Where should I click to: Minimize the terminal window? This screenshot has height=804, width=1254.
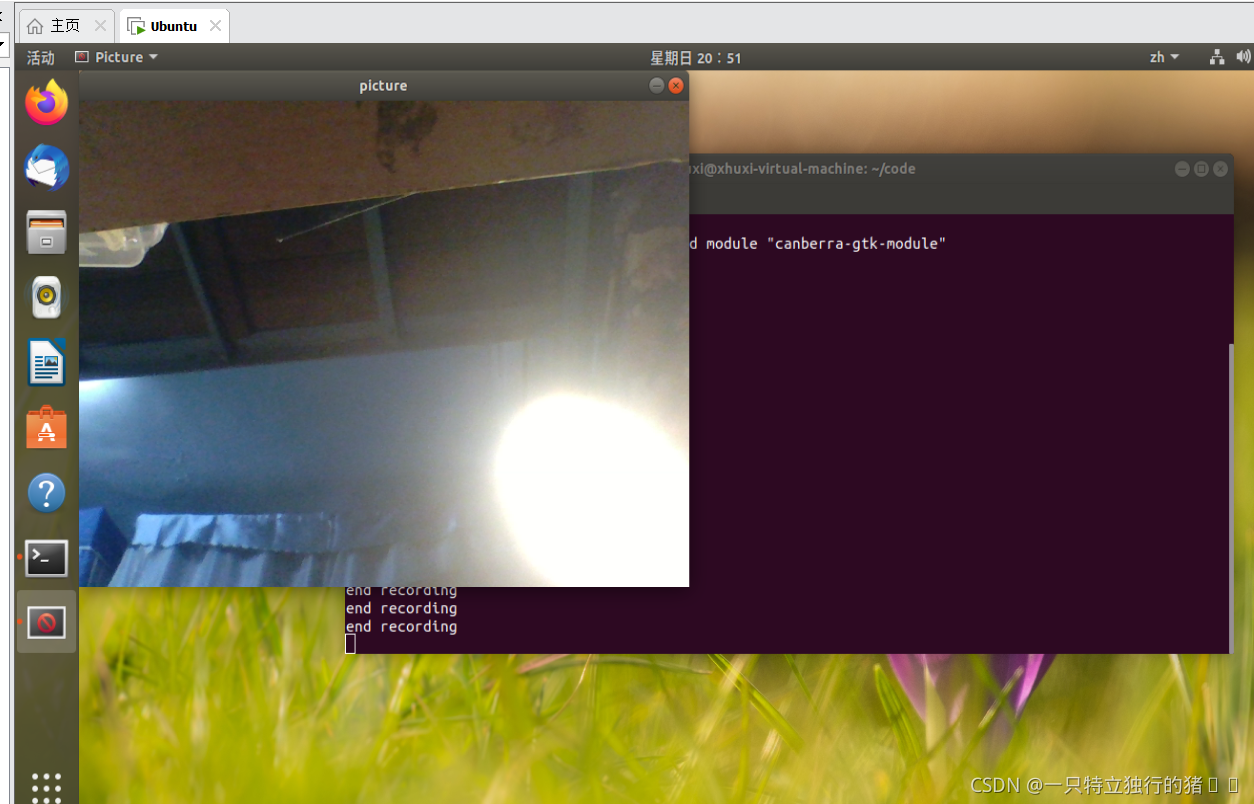tap(1182, 169)
